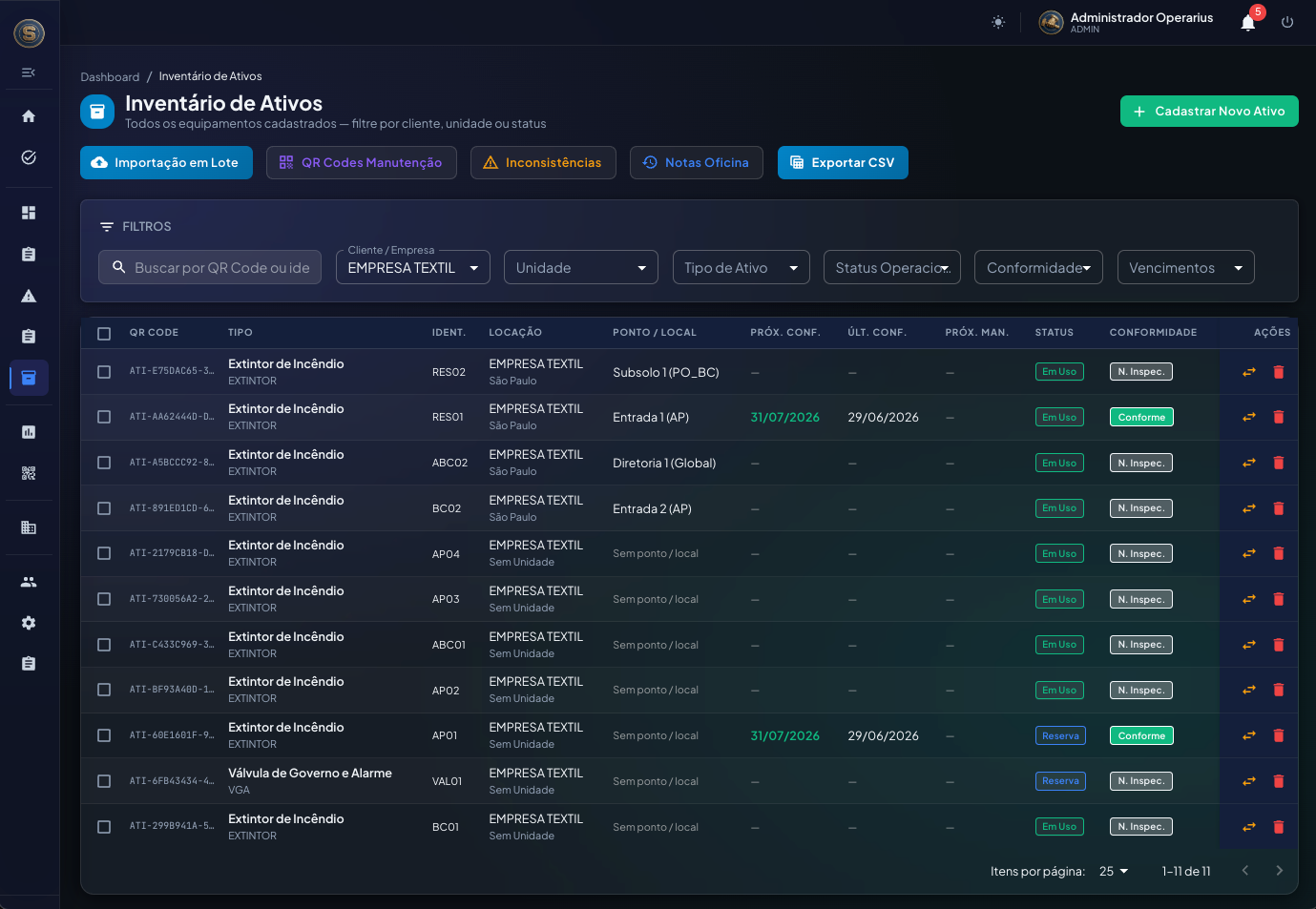Open the settings gear sidebar icon
This screenshot has height=909, width=1316.
(x=29, y=623)
